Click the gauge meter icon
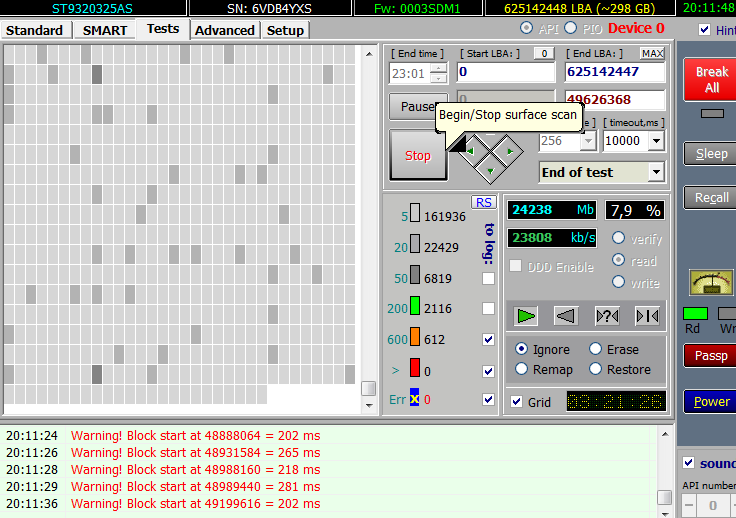Screen dimensions: 736x518 [711, 283]
